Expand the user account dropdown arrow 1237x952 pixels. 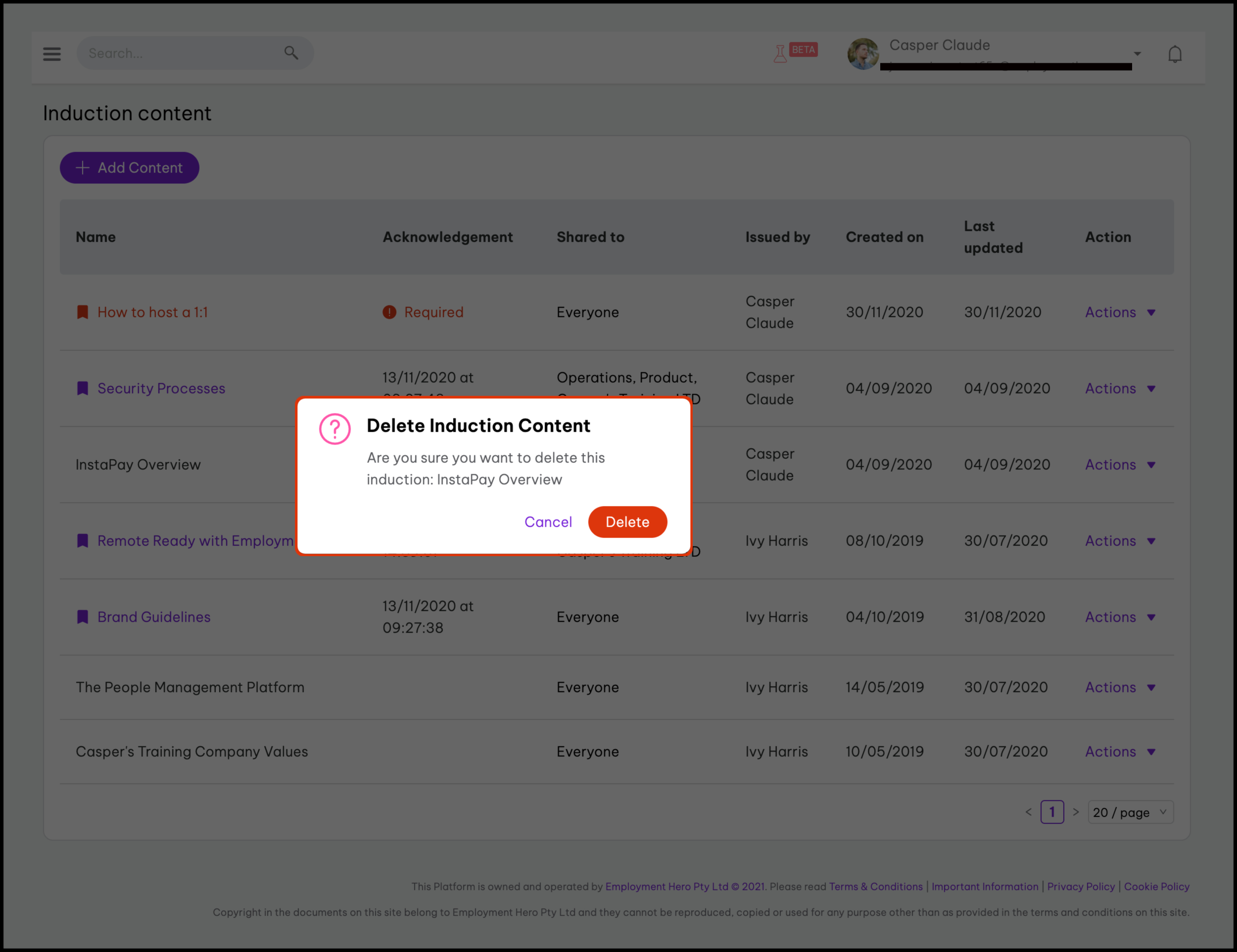pos(1138,54)
